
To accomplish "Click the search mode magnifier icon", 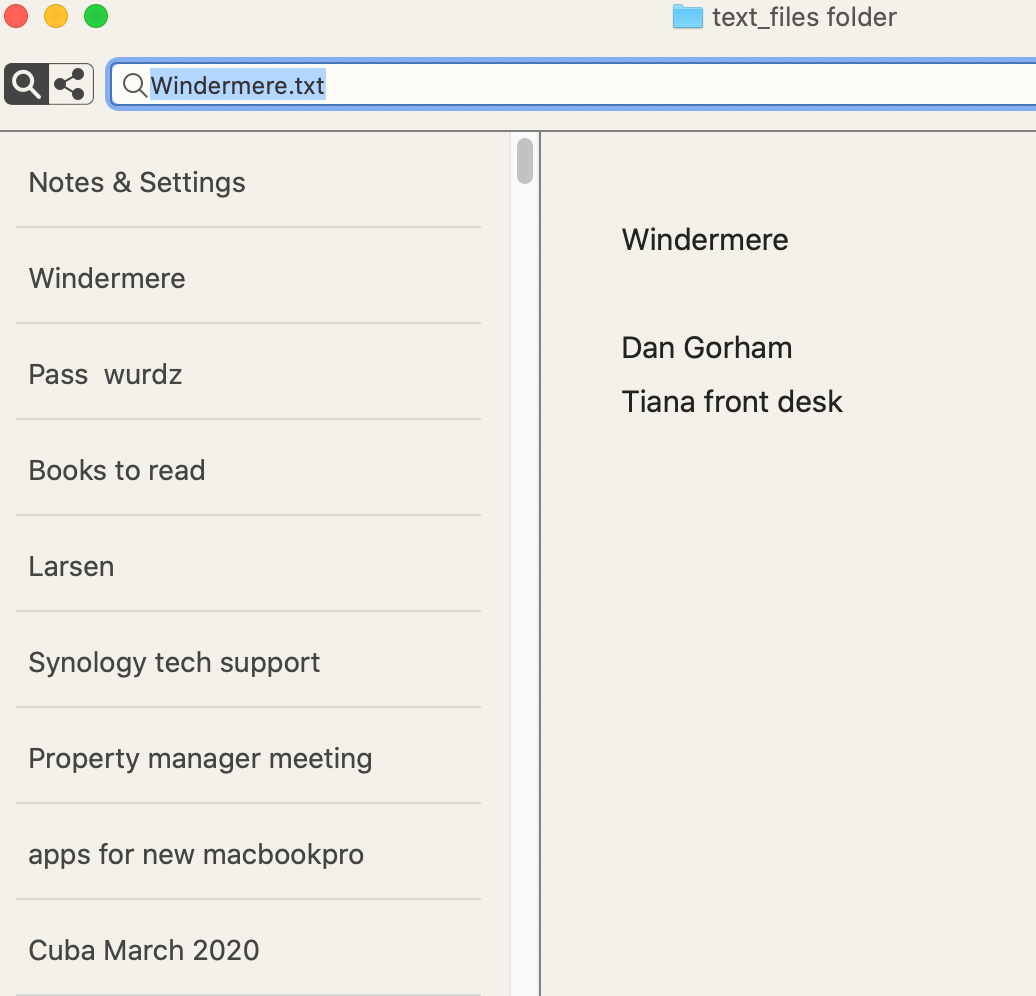I will [x=27, y=85].
